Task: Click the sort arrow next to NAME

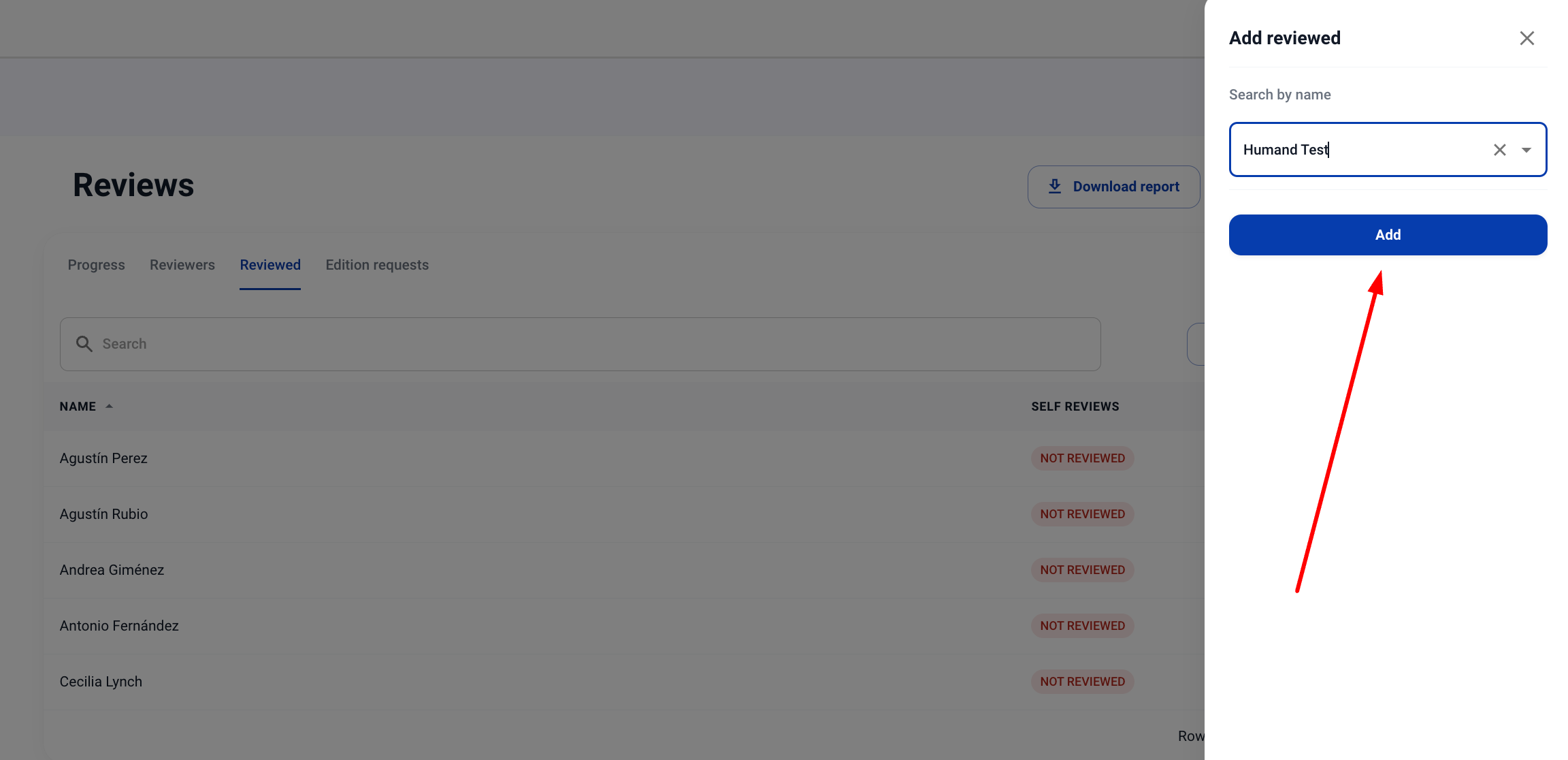Action: (110, 406)
